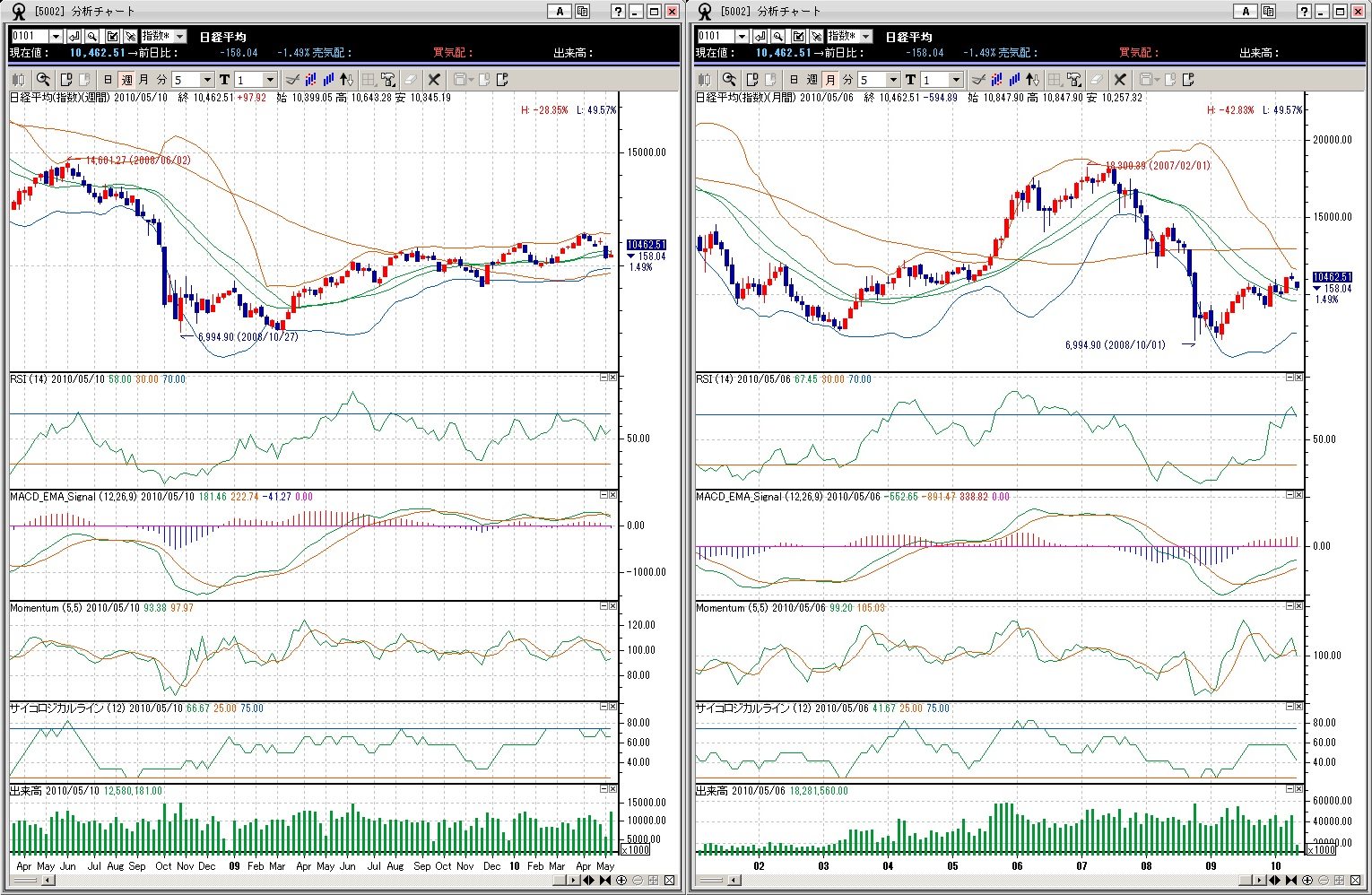The width and height of the screenshot is (1372, 895).
Task: Click the trend line drawing tool in left chart
Action: 291,80
